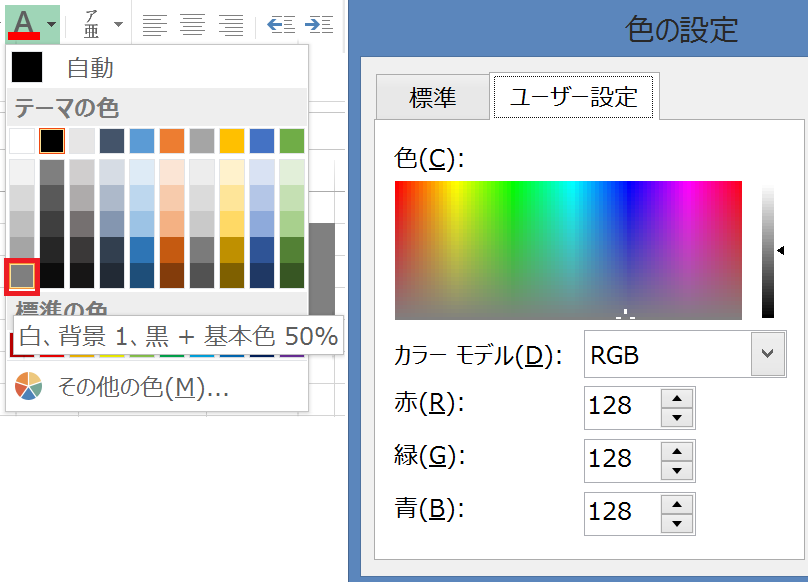Screen dimensions: 808x582
Task: Select 自動 automatic color option
Action: click(x=90, y=68)
